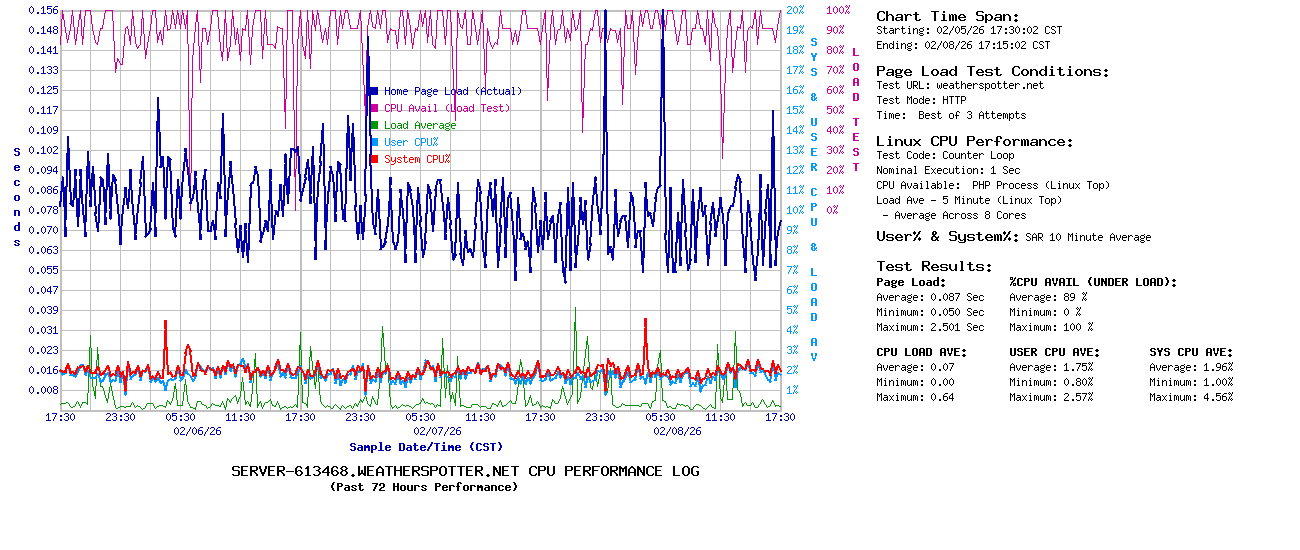Screen dimensions: 1300x550
Task: Select the 'CPU Avail (Load Test)' legend label
Action: point(446,108)
